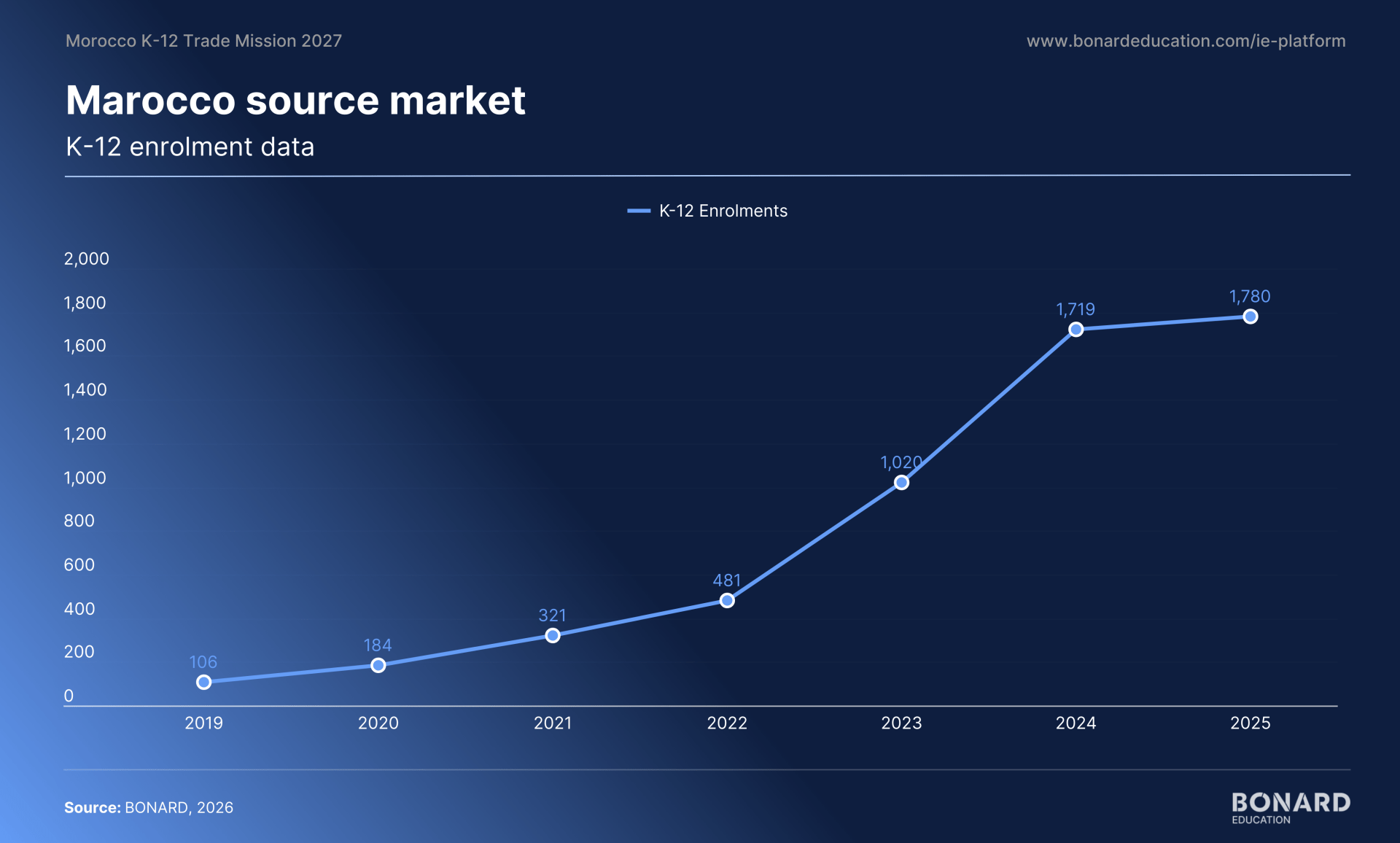Image resolution: width=1400 pixels, height=843 pixels.
Task: Click the Marocco source market title
Action: (x=295, y=100)
